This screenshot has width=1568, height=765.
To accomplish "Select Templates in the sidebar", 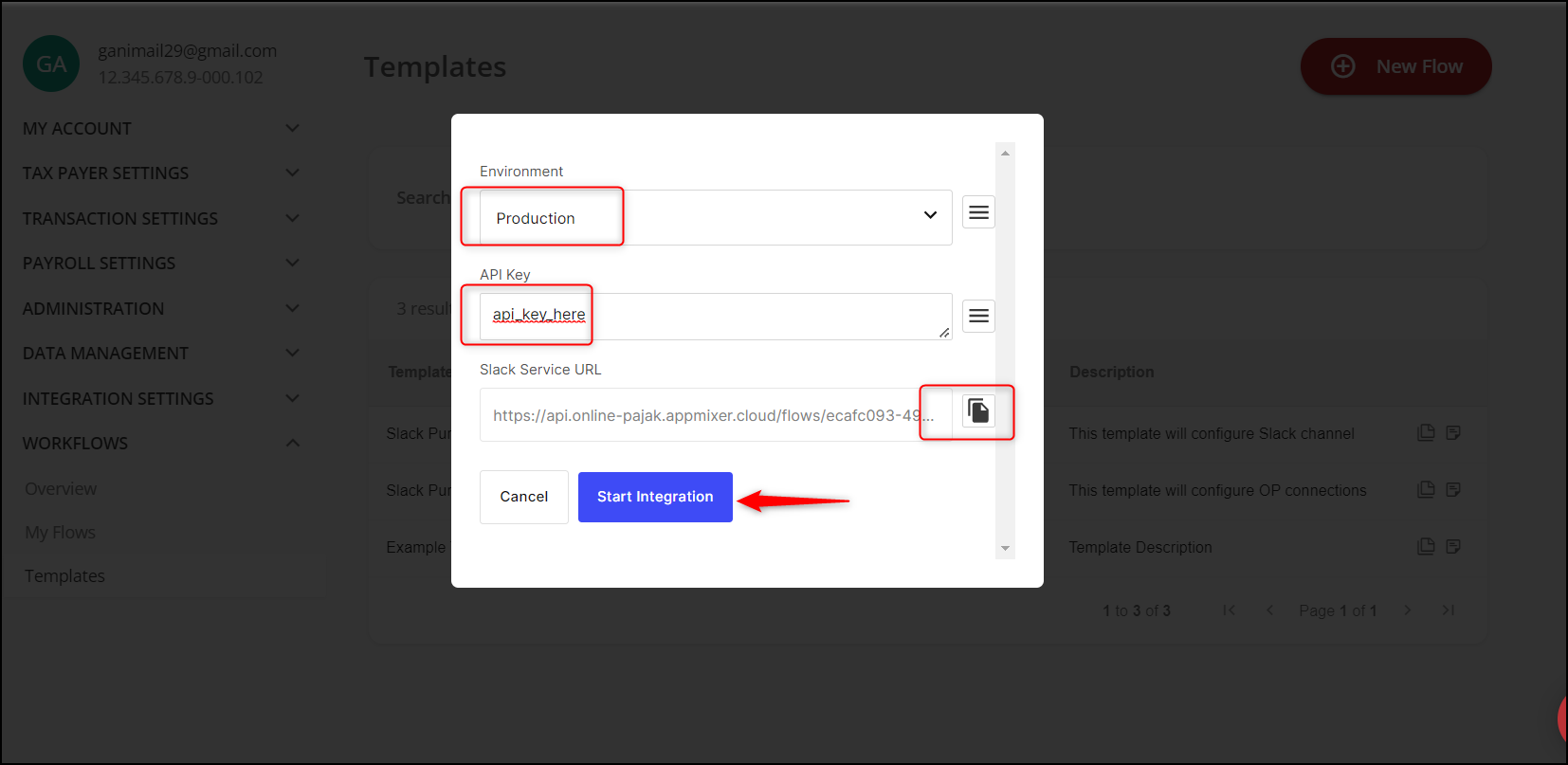I will pos(64,575).
